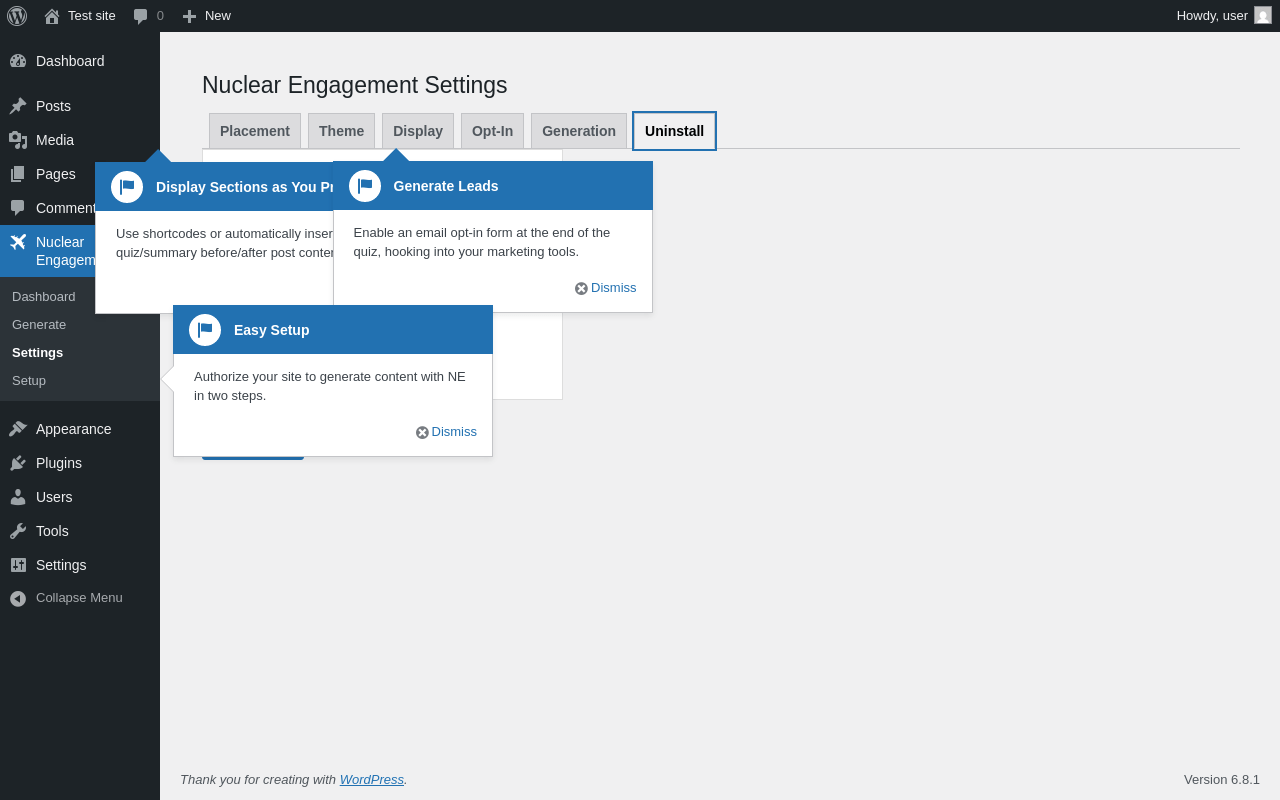Click the Plugins plug icon
The image size is (1280, 800).
point(18,463)
